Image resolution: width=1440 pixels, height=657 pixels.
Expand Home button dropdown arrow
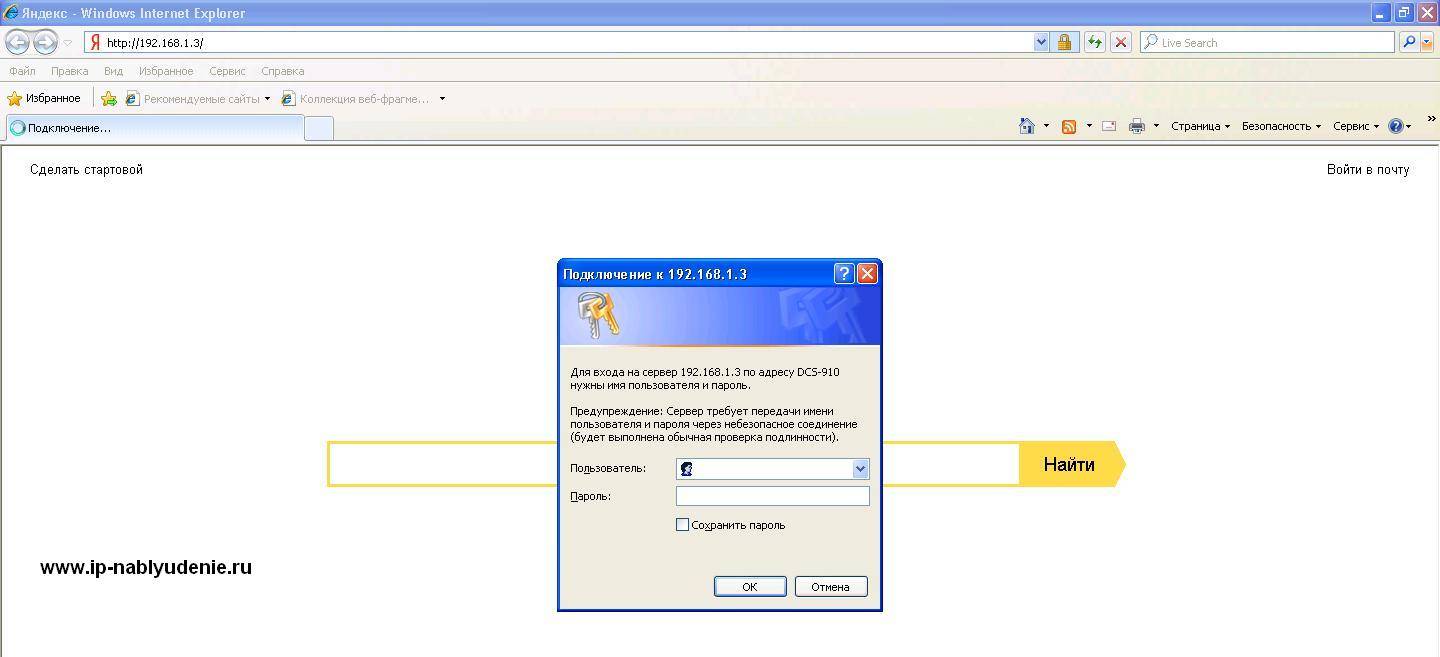point(1046,126)
